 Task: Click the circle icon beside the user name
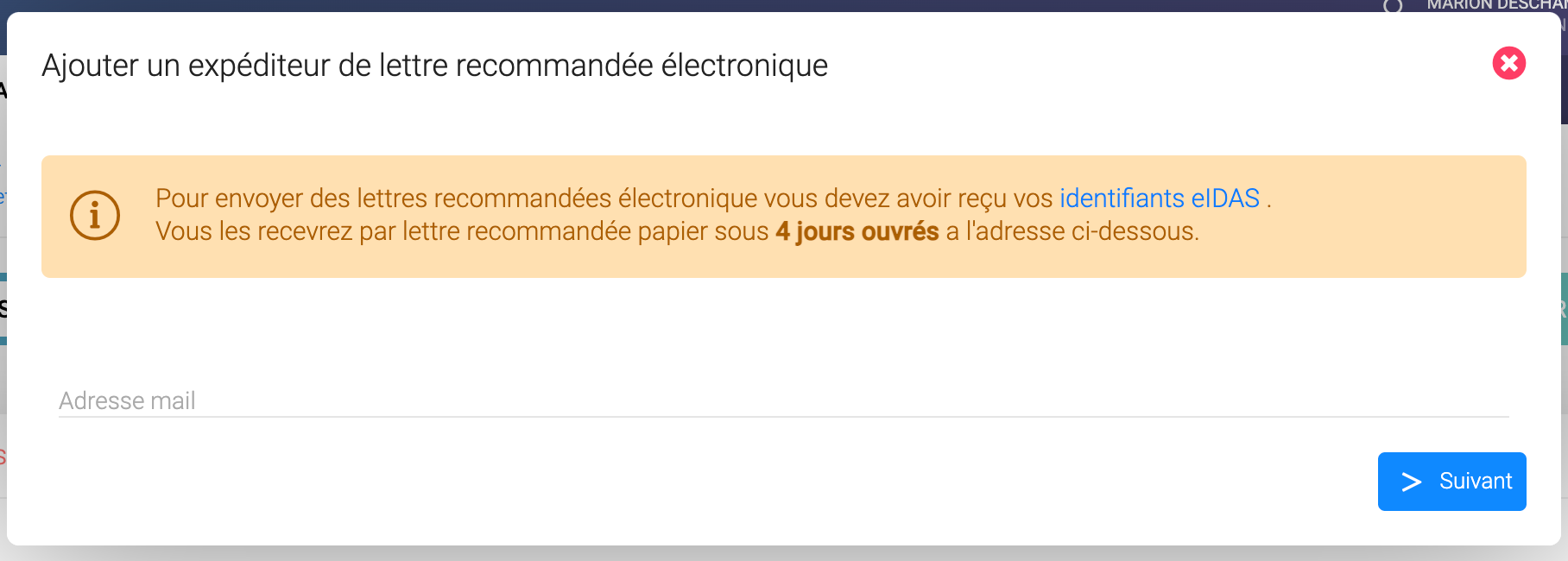click(1393, 6)
